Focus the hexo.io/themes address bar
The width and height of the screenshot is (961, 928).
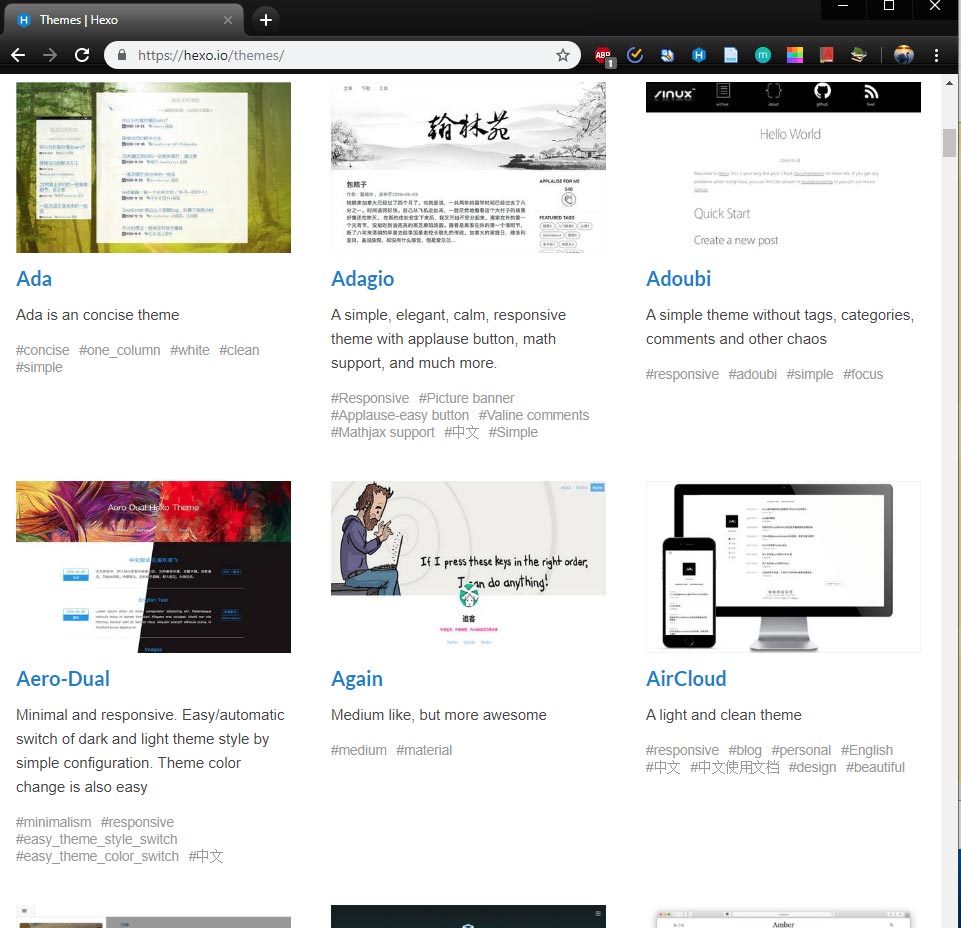[x=342, y=55]
